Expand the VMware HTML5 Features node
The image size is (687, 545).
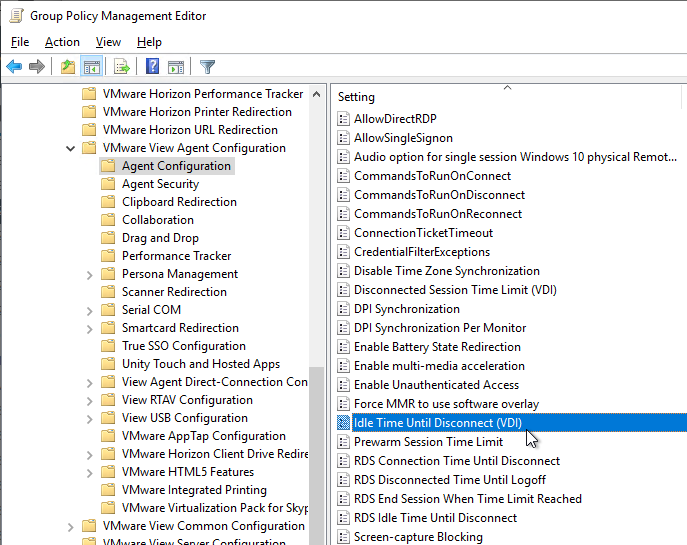click(x=89, y=473)
